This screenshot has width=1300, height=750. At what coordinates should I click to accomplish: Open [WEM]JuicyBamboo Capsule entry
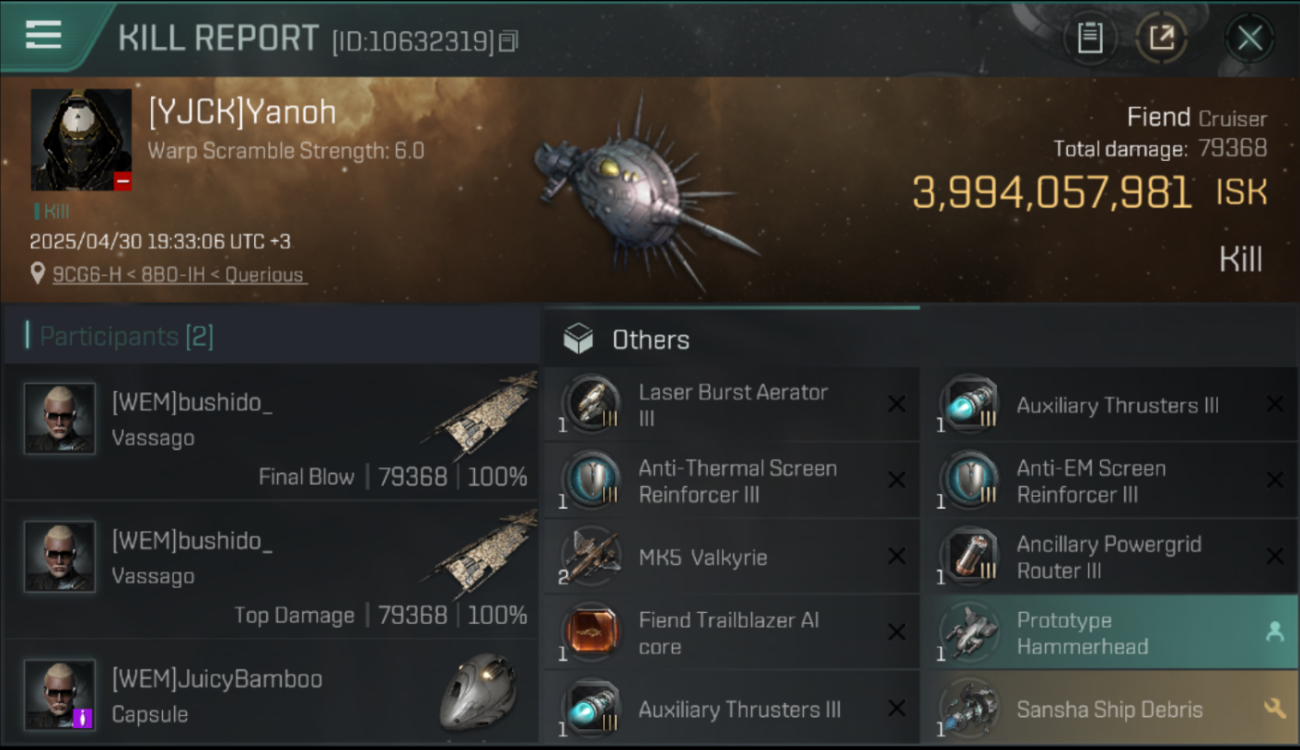click(271, 692)
